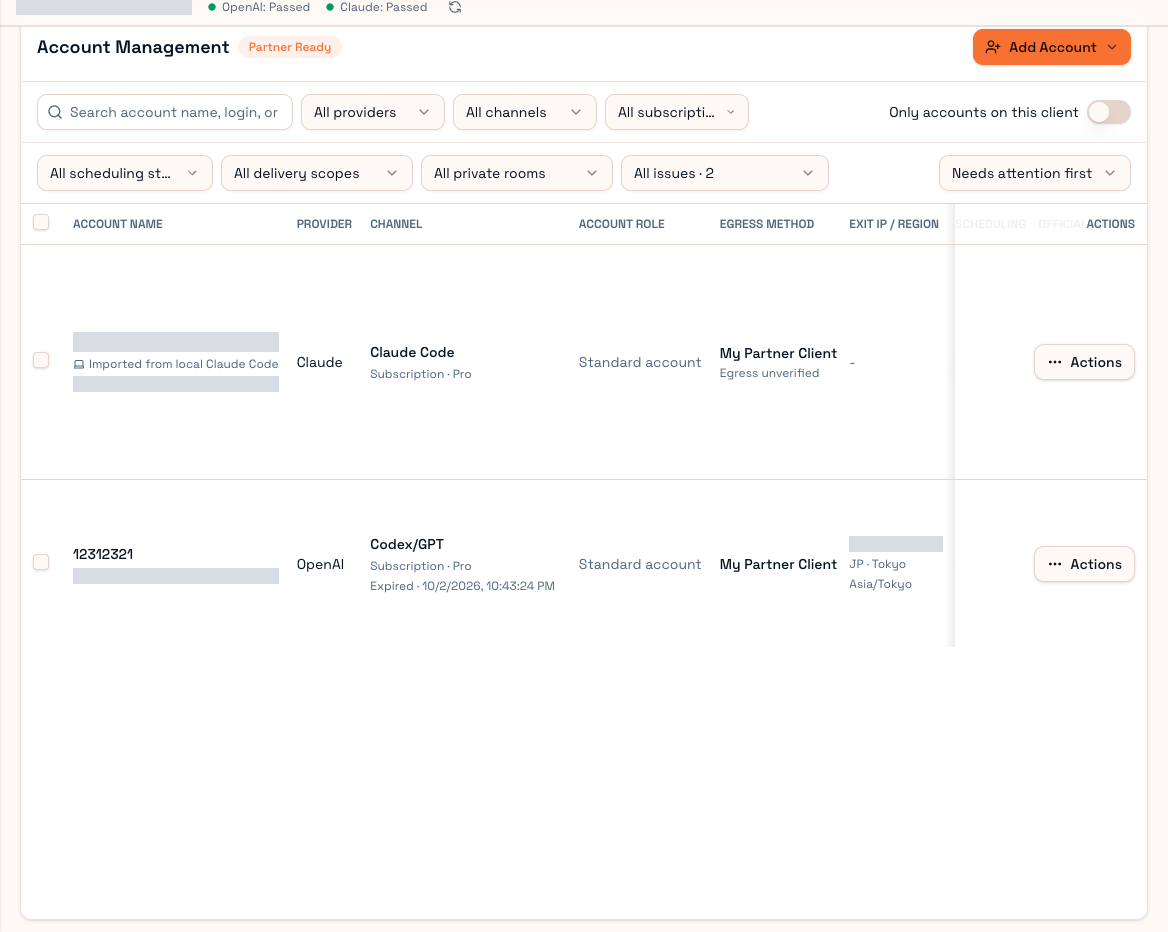Click the Account Management heading
The width and height of the screenshot is (1168, 932).
[x=133, y=48]
